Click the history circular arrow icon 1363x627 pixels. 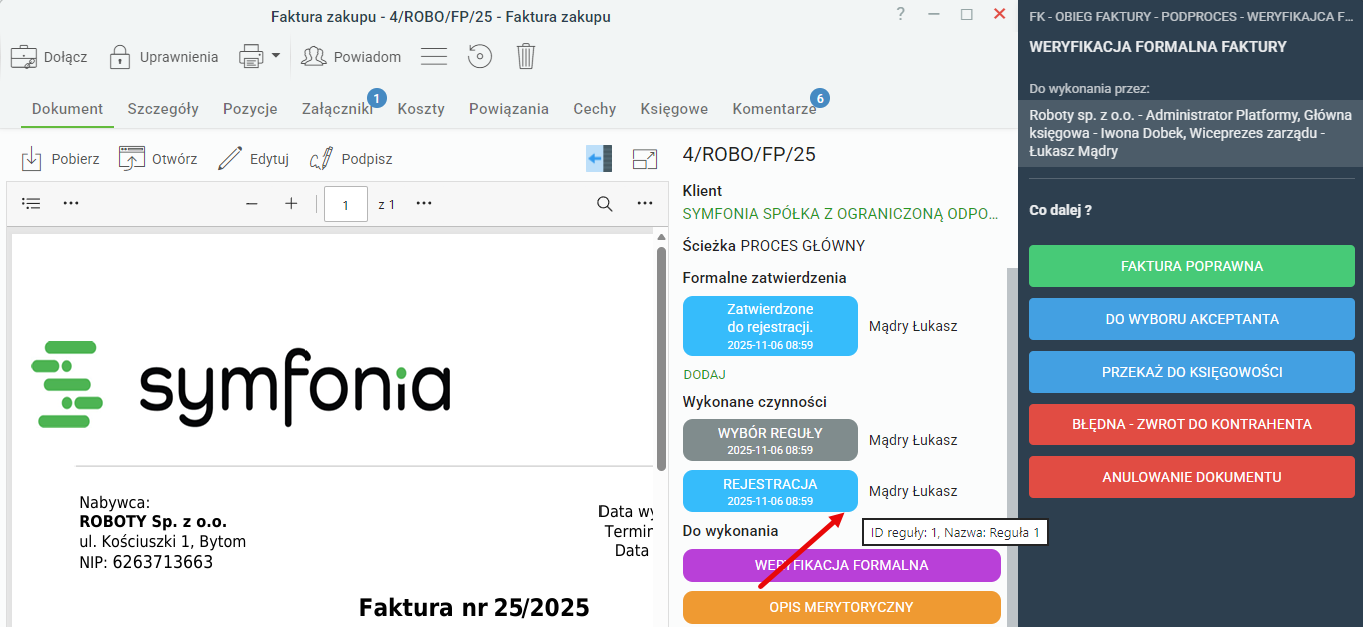coord(480,57)
